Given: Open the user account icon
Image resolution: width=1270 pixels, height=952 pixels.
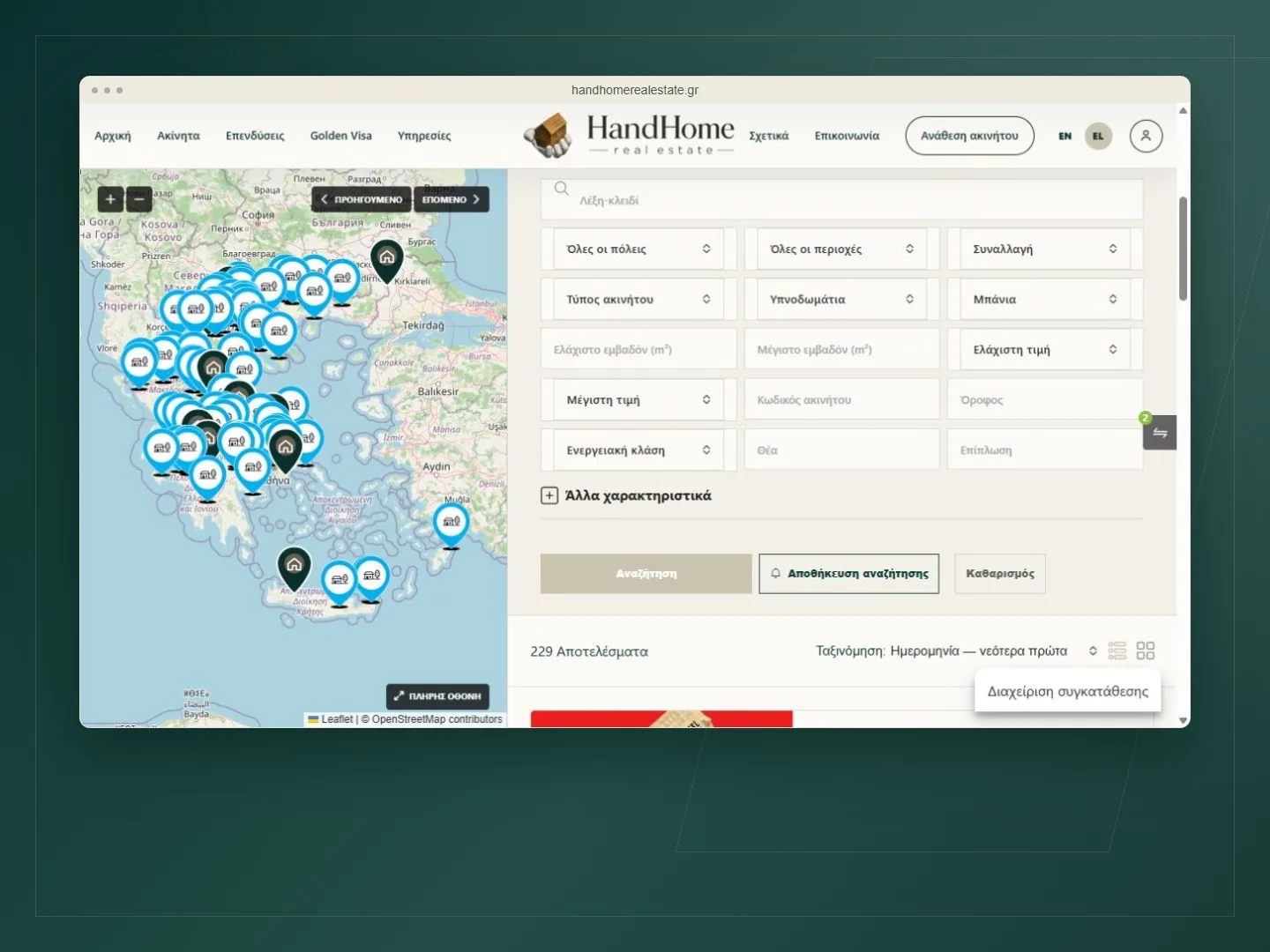Looking at the screenshot, I should coord(1146,136).
